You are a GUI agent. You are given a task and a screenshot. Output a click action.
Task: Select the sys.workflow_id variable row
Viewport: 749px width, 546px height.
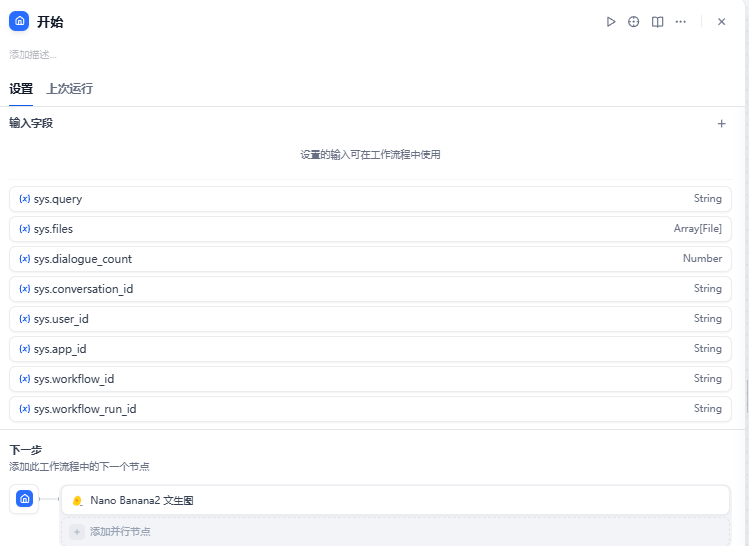click(370, 379)
